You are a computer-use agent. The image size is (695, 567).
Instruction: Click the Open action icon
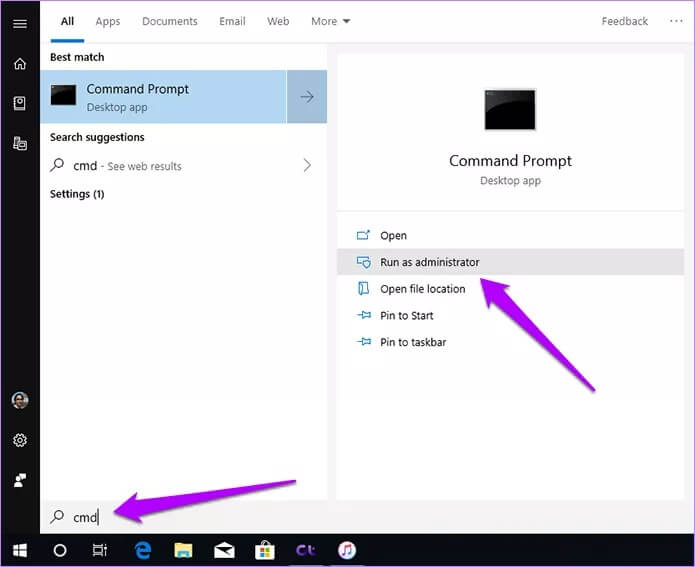[363, 235]
